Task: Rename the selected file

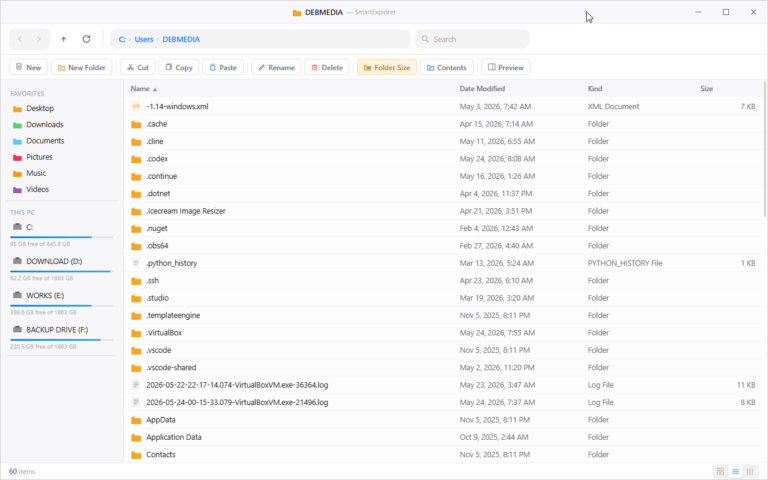Action: click(276, 68)
